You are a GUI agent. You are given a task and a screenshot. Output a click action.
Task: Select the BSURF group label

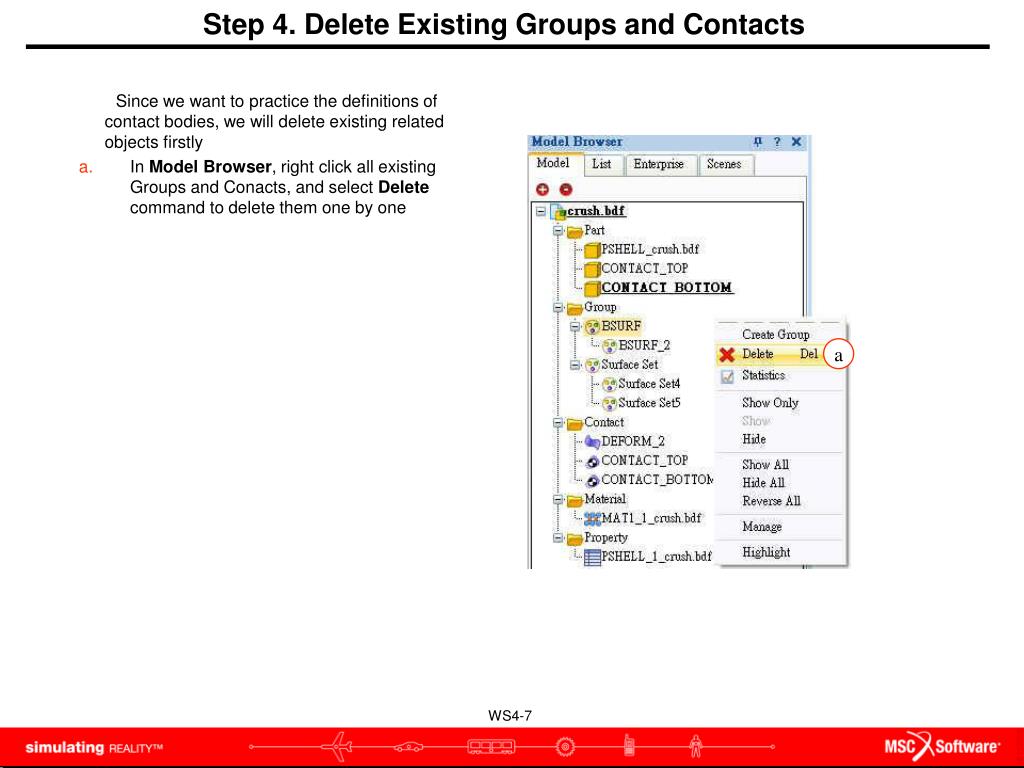tap(621, 326)
